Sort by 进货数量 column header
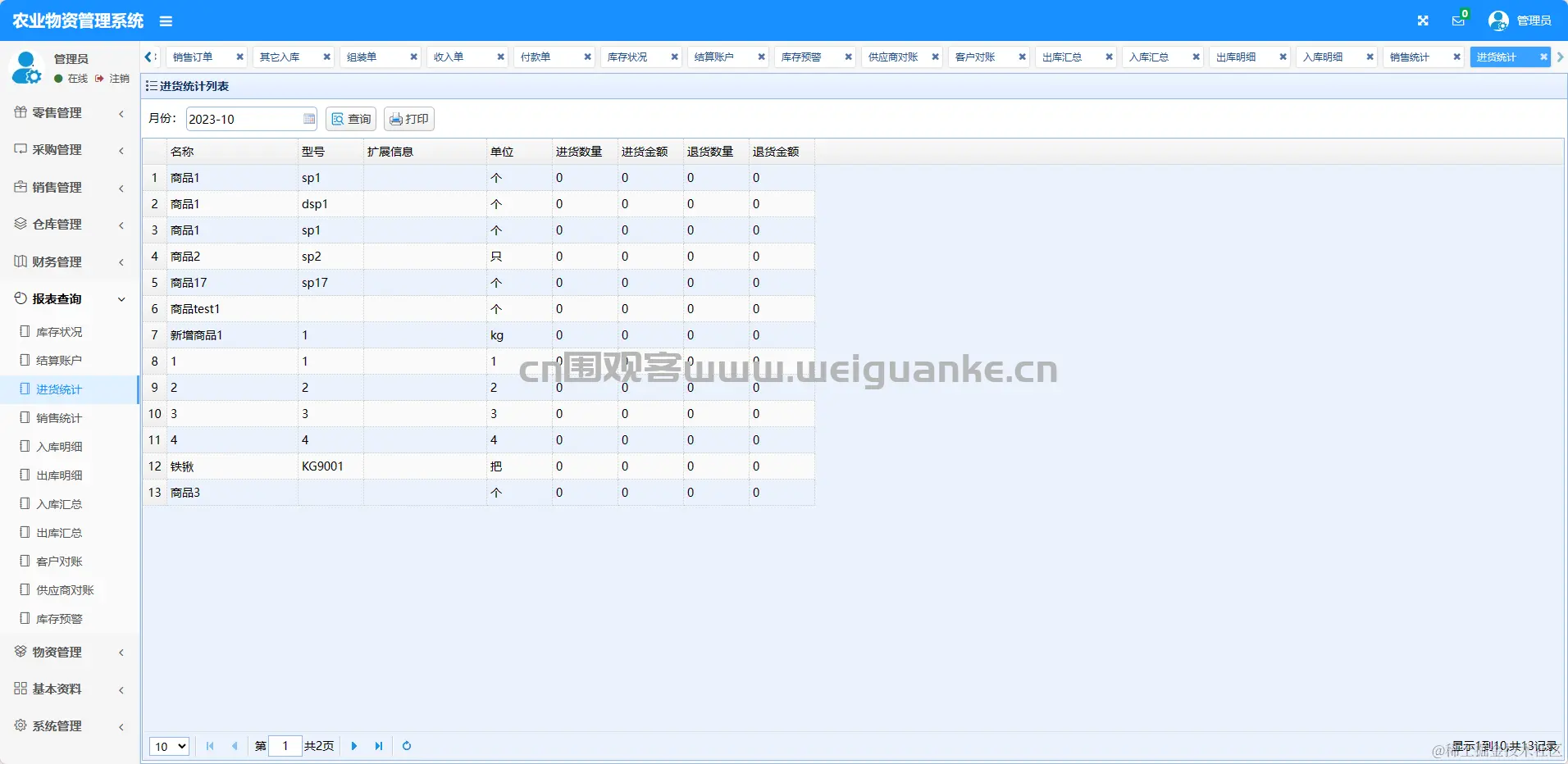 click(585, 152)
